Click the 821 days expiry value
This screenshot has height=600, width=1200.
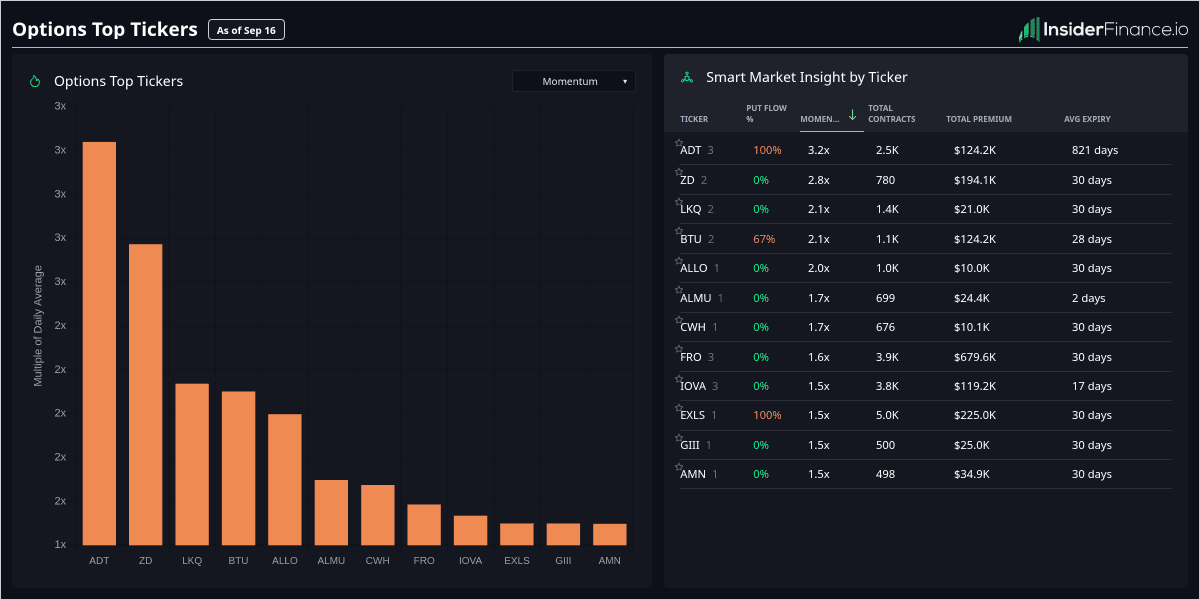click(x=1095, y=150)
